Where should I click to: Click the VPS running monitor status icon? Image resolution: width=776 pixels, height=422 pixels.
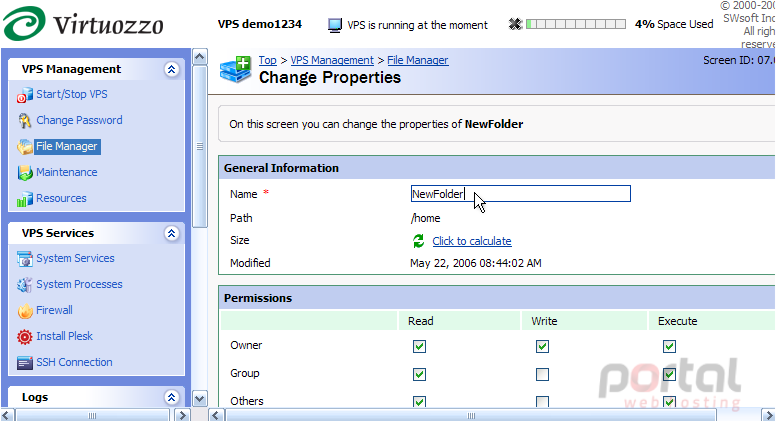point(335,25)
